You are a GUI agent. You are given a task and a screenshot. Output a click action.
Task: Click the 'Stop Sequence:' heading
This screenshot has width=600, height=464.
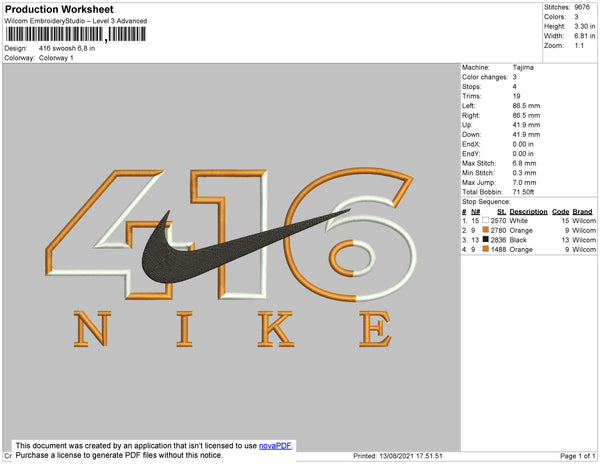coord(486,202)
